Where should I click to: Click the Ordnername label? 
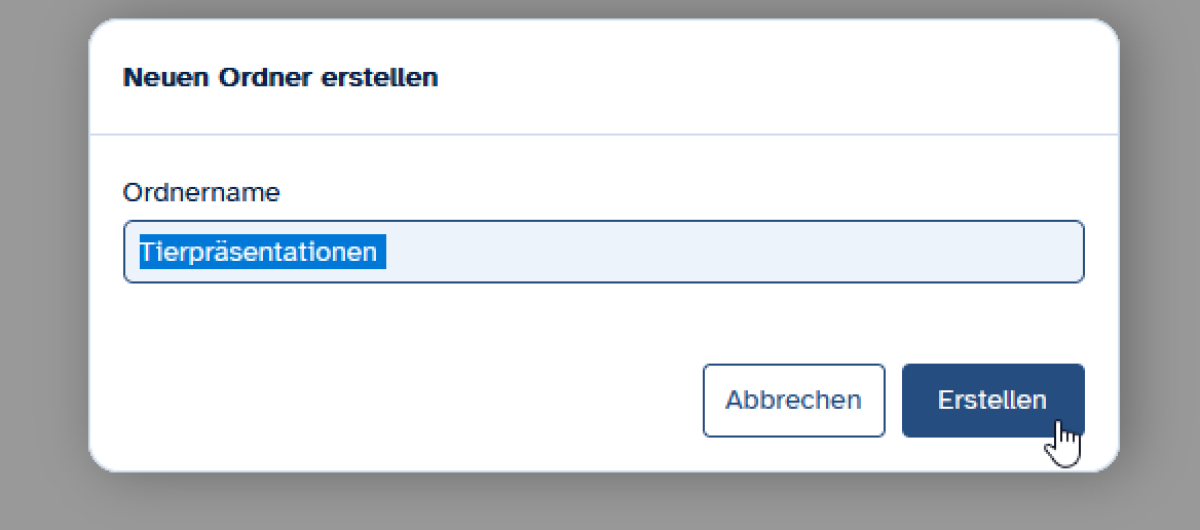201,192
